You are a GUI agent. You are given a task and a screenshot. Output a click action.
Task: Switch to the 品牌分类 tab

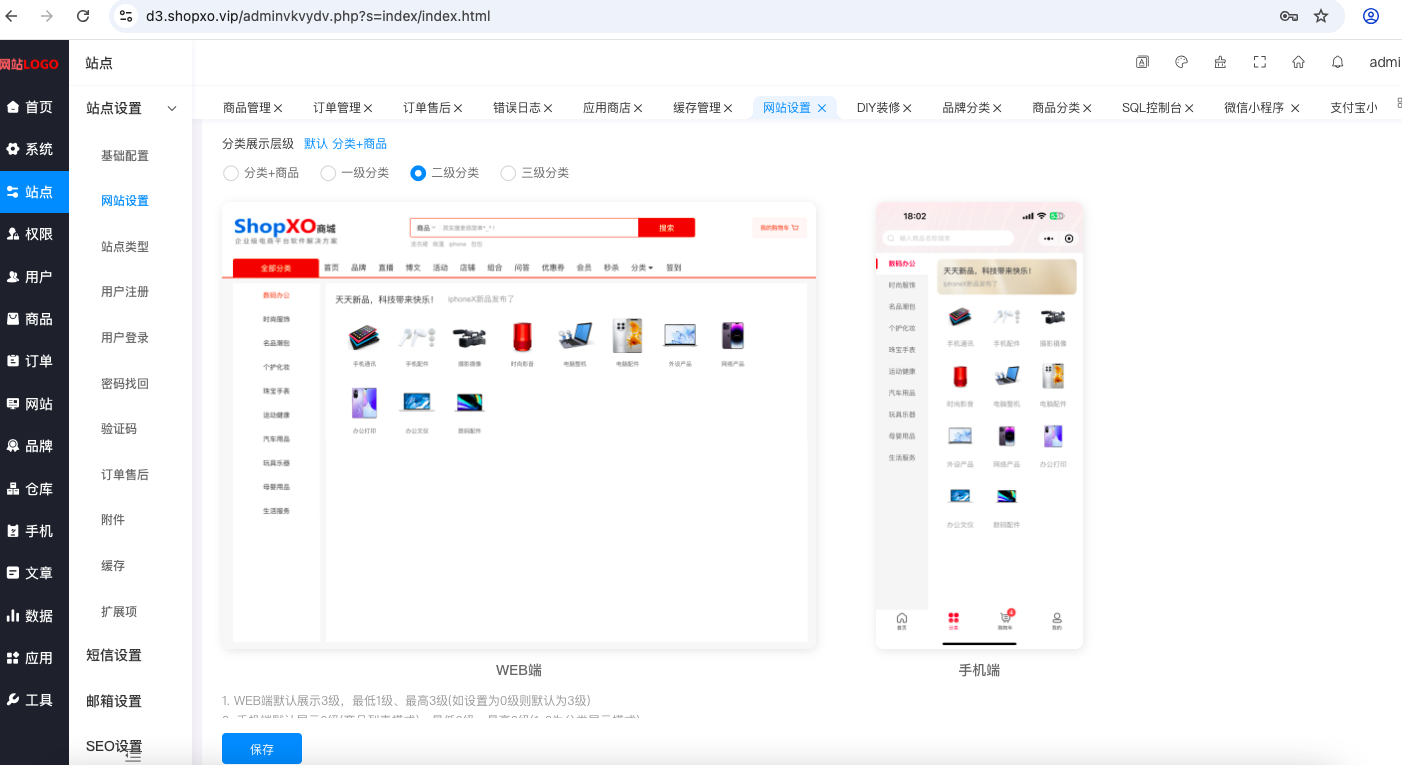coord(966,108)
